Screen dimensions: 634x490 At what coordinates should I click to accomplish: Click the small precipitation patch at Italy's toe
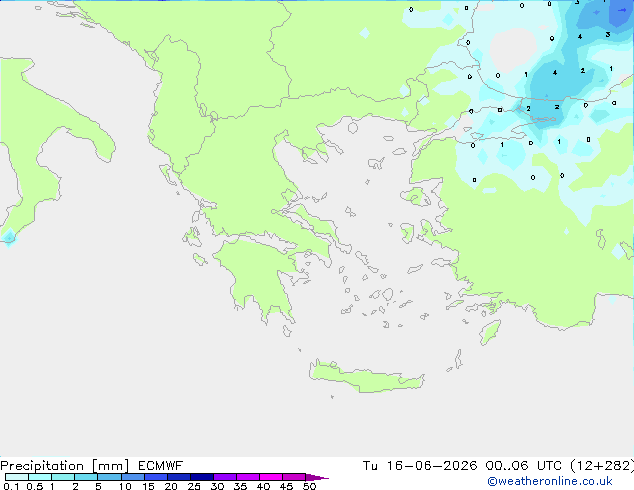point(9,237)
